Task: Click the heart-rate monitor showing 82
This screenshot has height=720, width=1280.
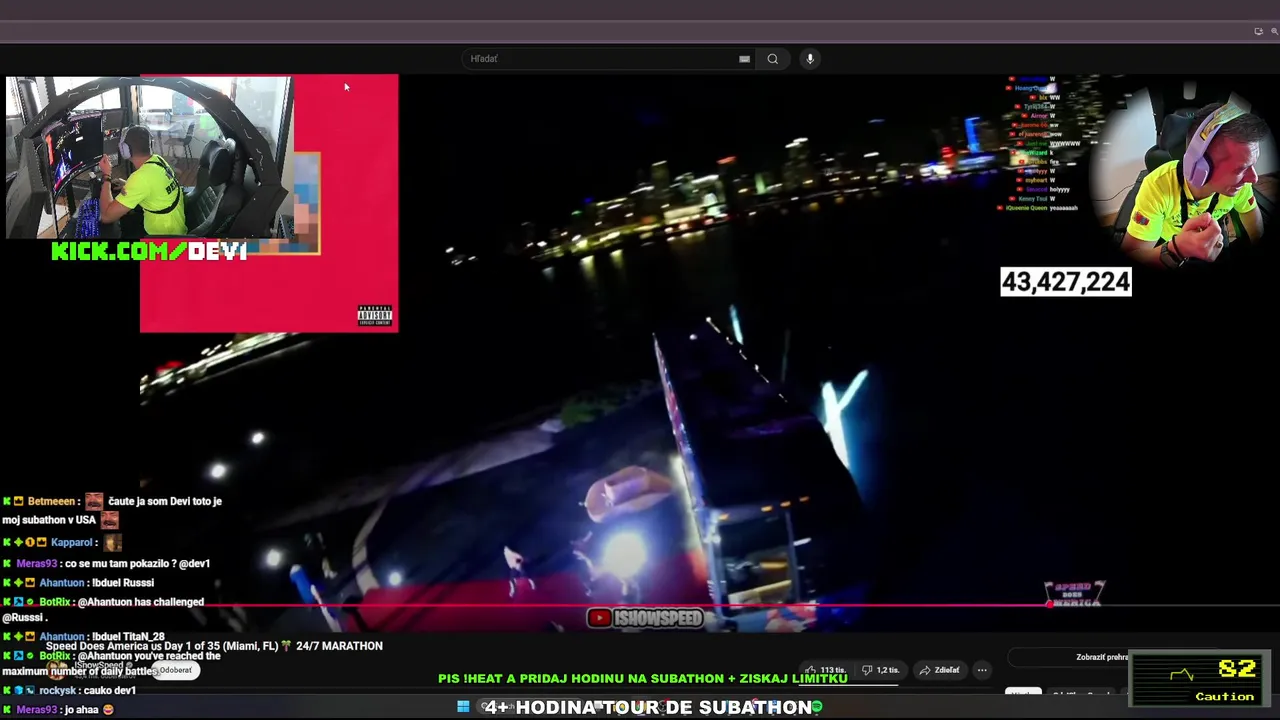Action: (x=1199, y=679)
